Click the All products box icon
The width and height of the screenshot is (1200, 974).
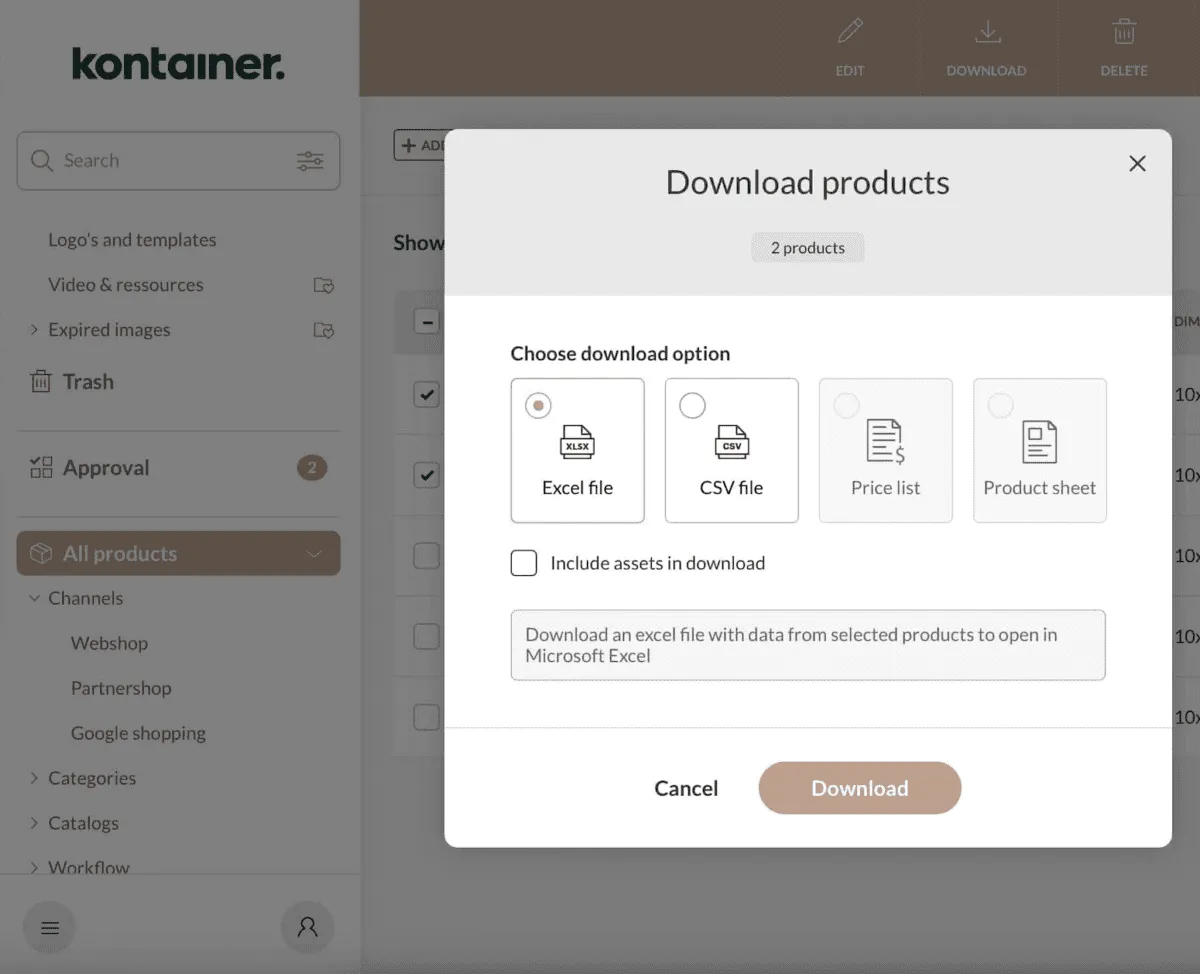pyautogui.click(x=41, y=553)
